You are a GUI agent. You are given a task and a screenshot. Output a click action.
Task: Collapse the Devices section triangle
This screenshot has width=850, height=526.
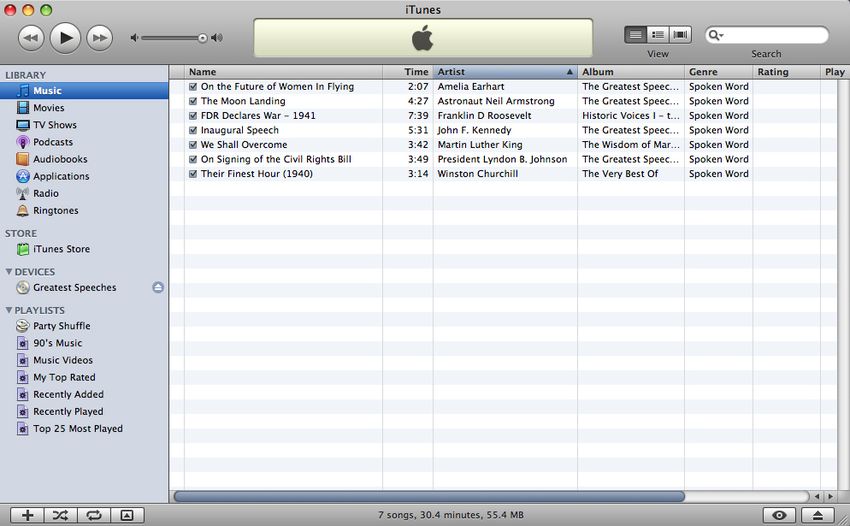(9, 271)
